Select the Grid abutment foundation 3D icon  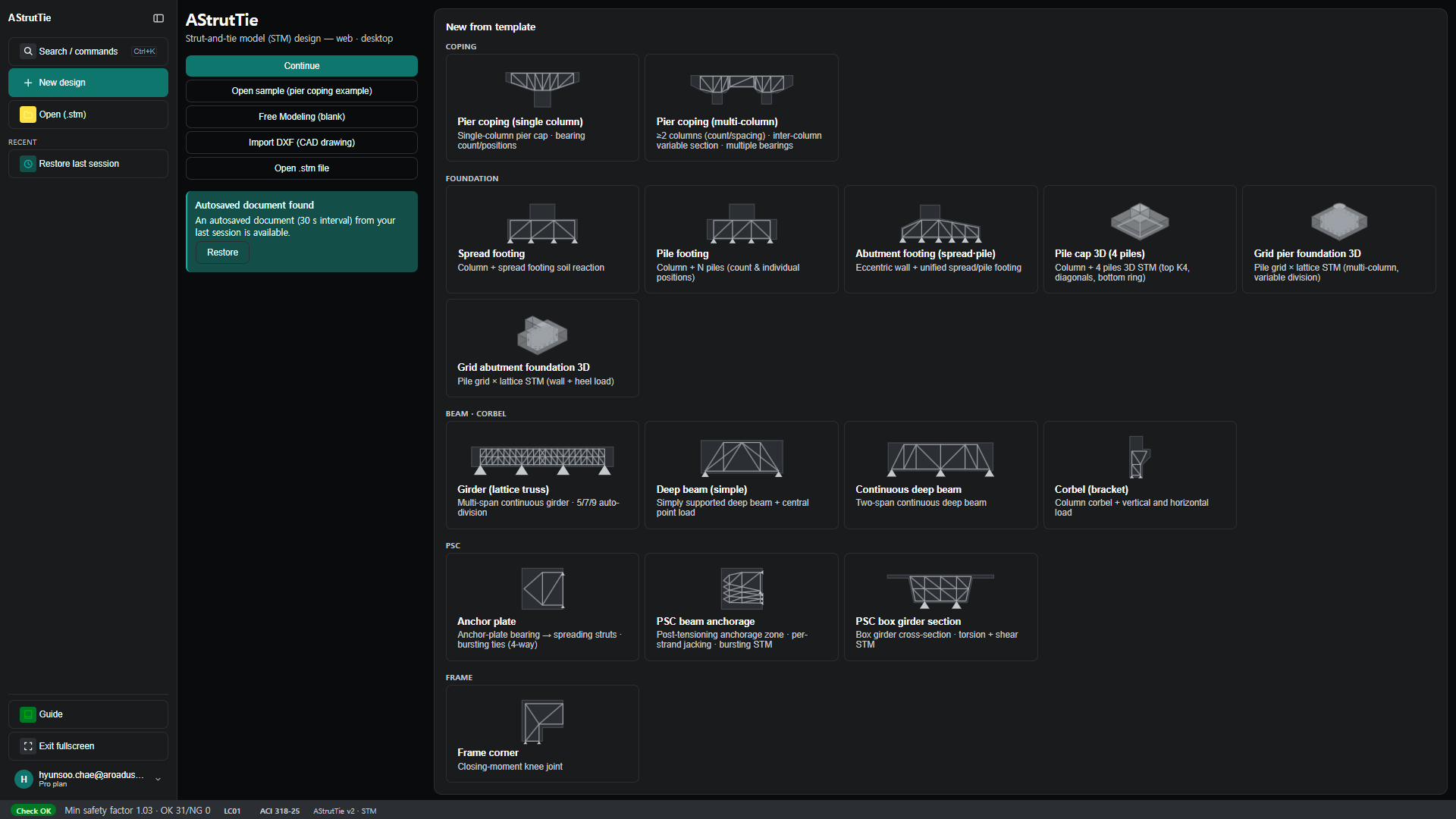[542, 335]
